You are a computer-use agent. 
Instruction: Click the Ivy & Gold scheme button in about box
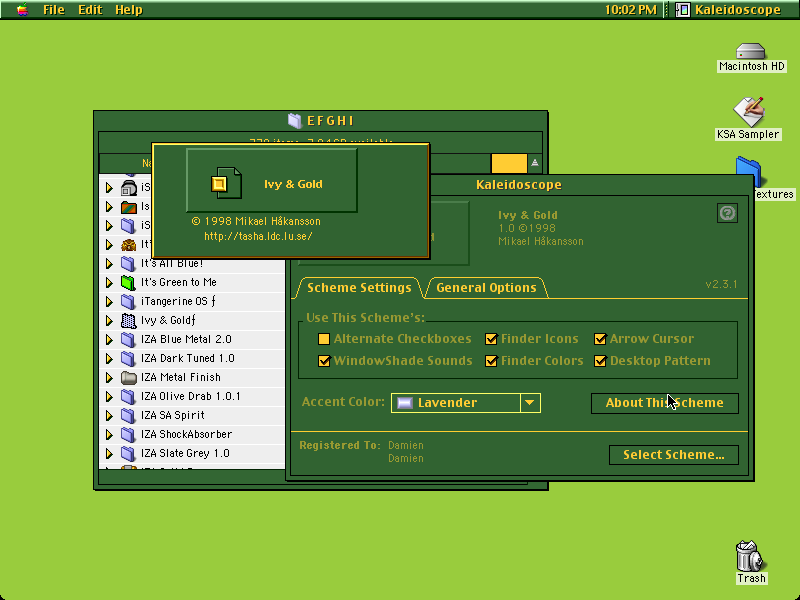[272, 180]
